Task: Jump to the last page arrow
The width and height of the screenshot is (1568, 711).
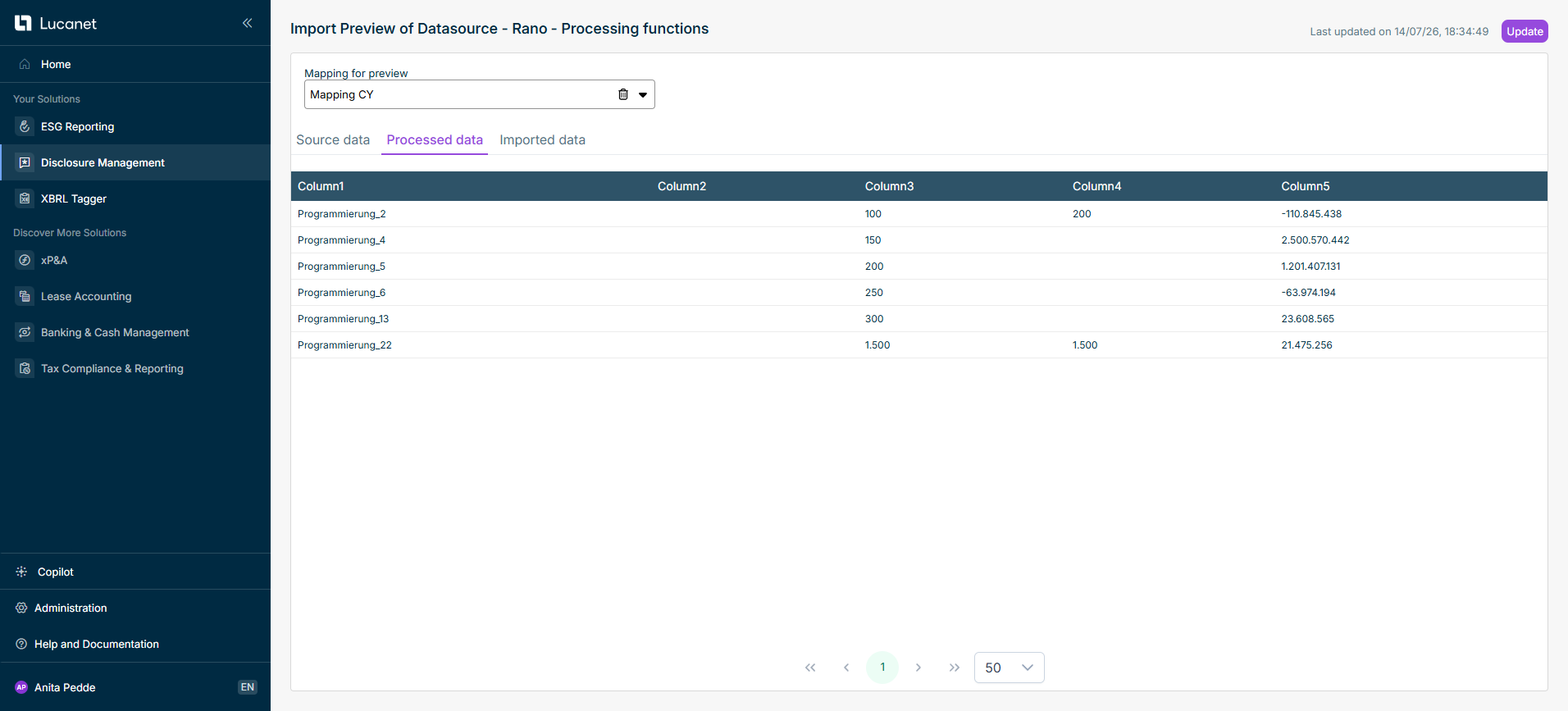Action: 954,668
